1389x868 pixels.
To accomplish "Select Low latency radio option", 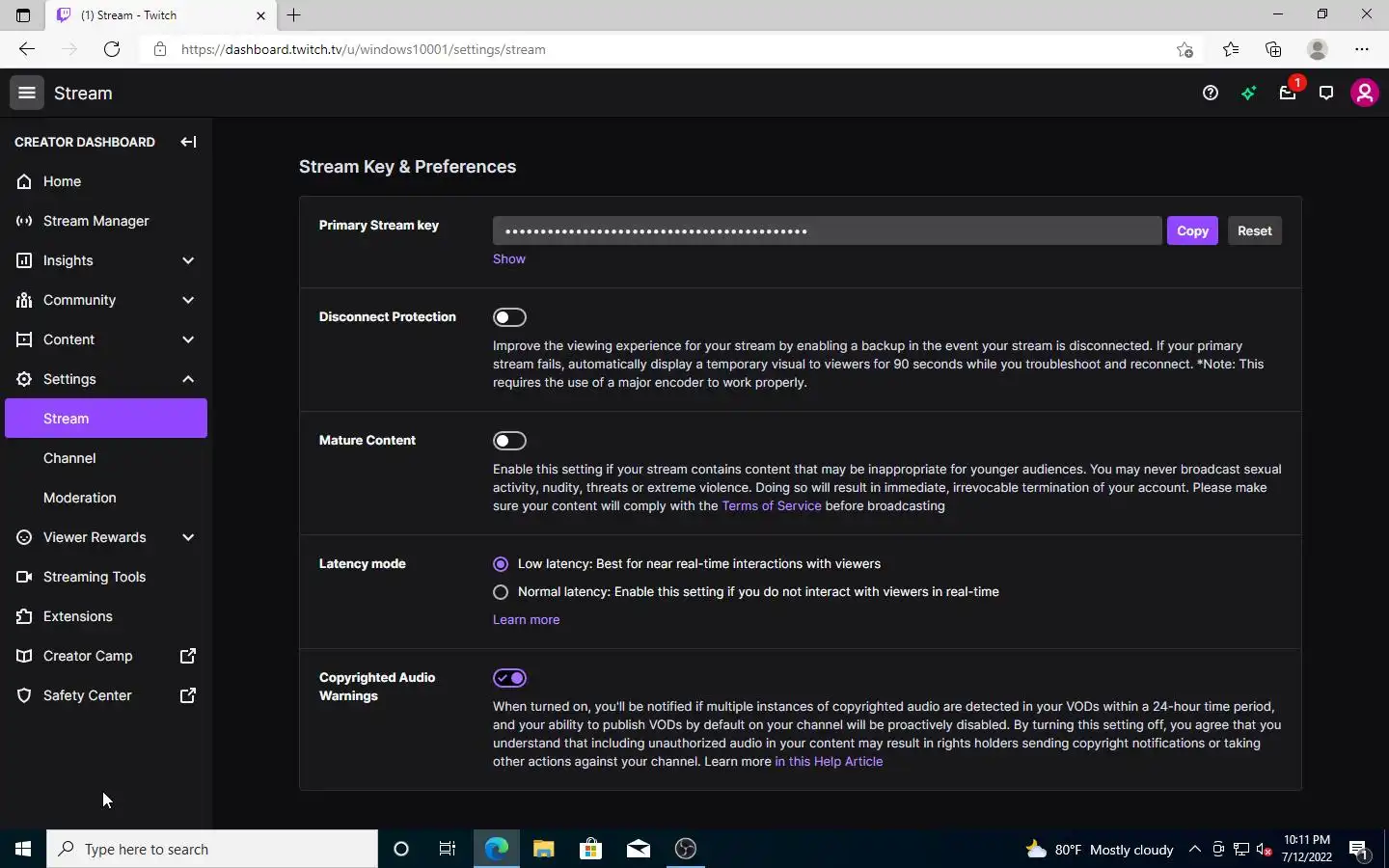I will pyautogui.click(x=501, y=564).
